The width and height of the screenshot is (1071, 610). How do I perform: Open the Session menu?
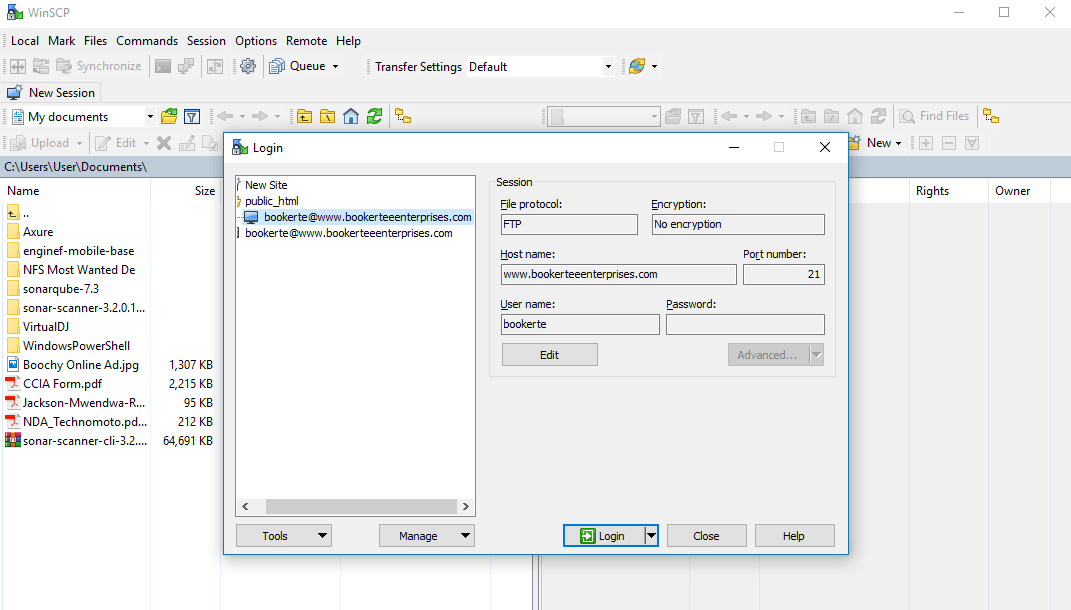coord(206,41)
